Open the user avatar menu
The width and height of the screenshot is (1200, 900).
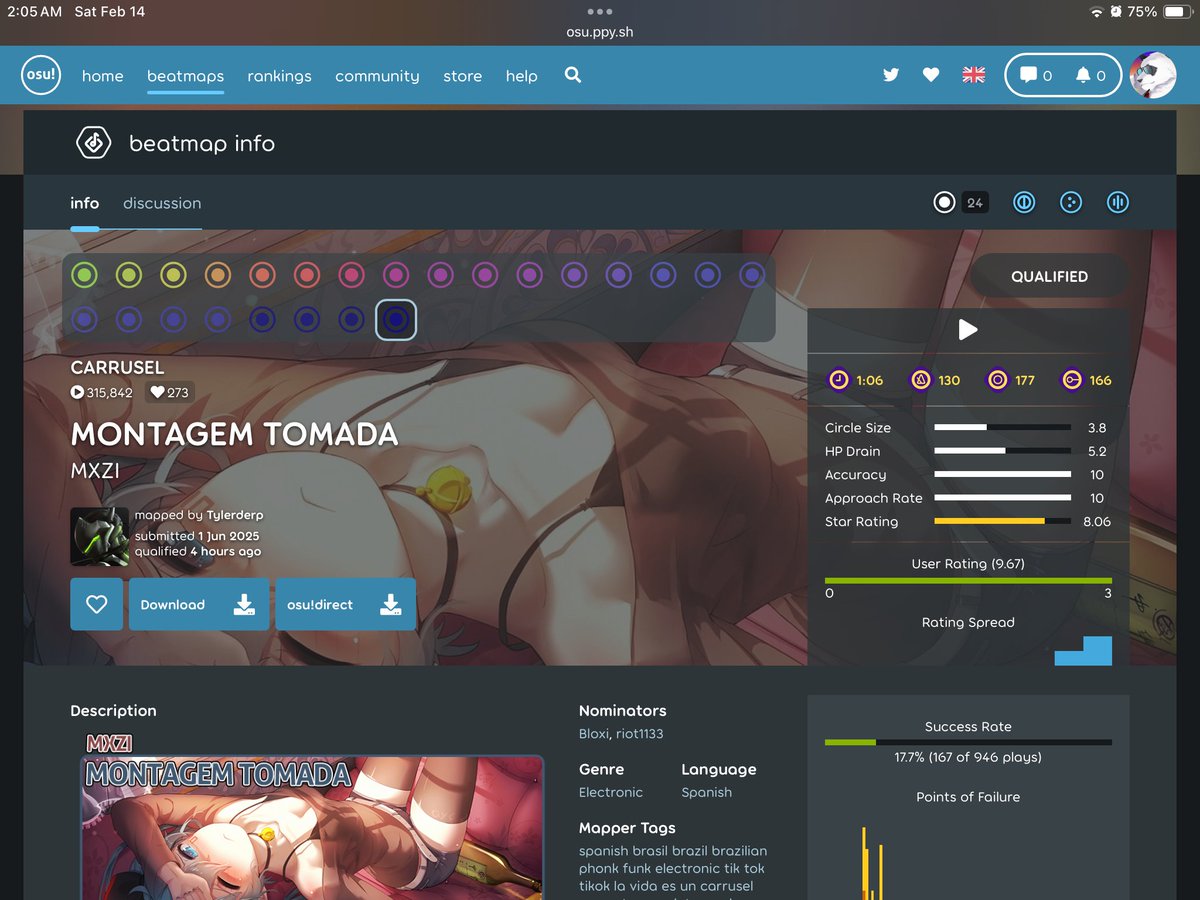coord(1153,75)
